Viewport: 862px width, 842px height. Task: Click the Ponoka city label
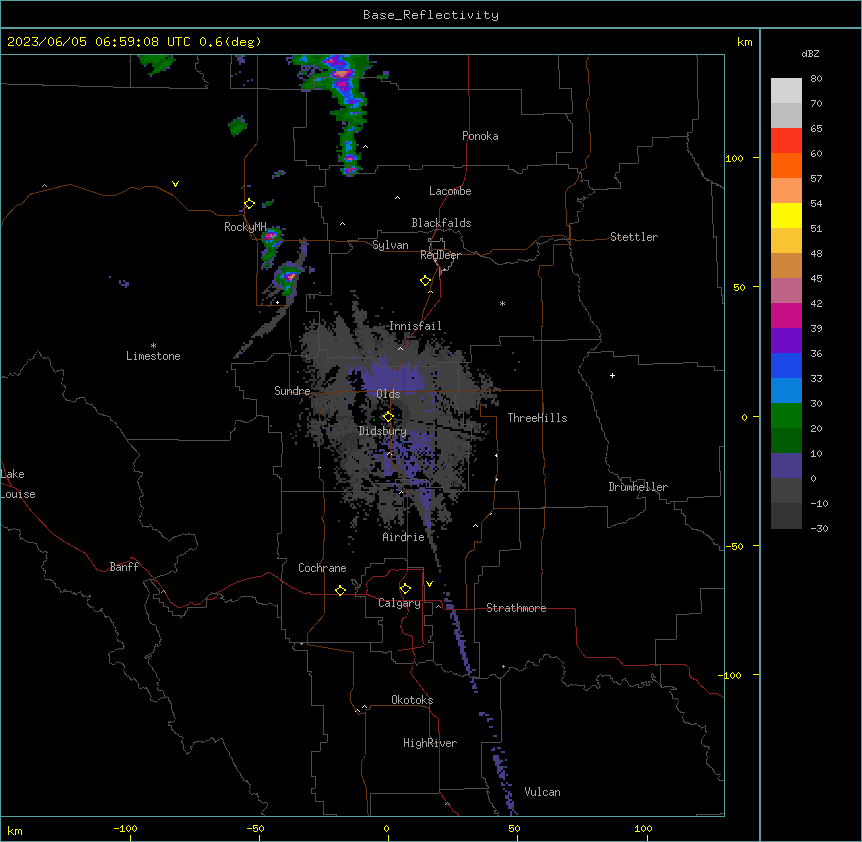pyautogui.click(x=480, y=136)
